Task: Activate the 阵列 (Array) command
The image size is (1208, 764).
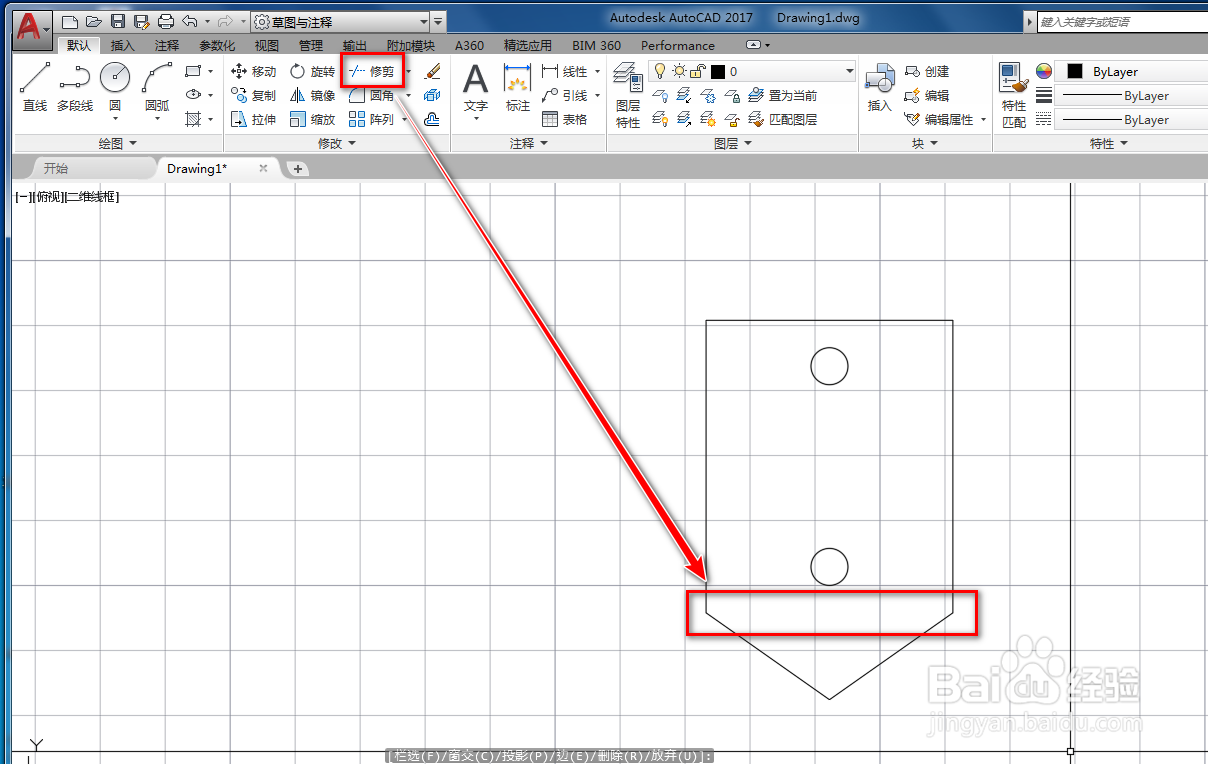Action: 371,119
